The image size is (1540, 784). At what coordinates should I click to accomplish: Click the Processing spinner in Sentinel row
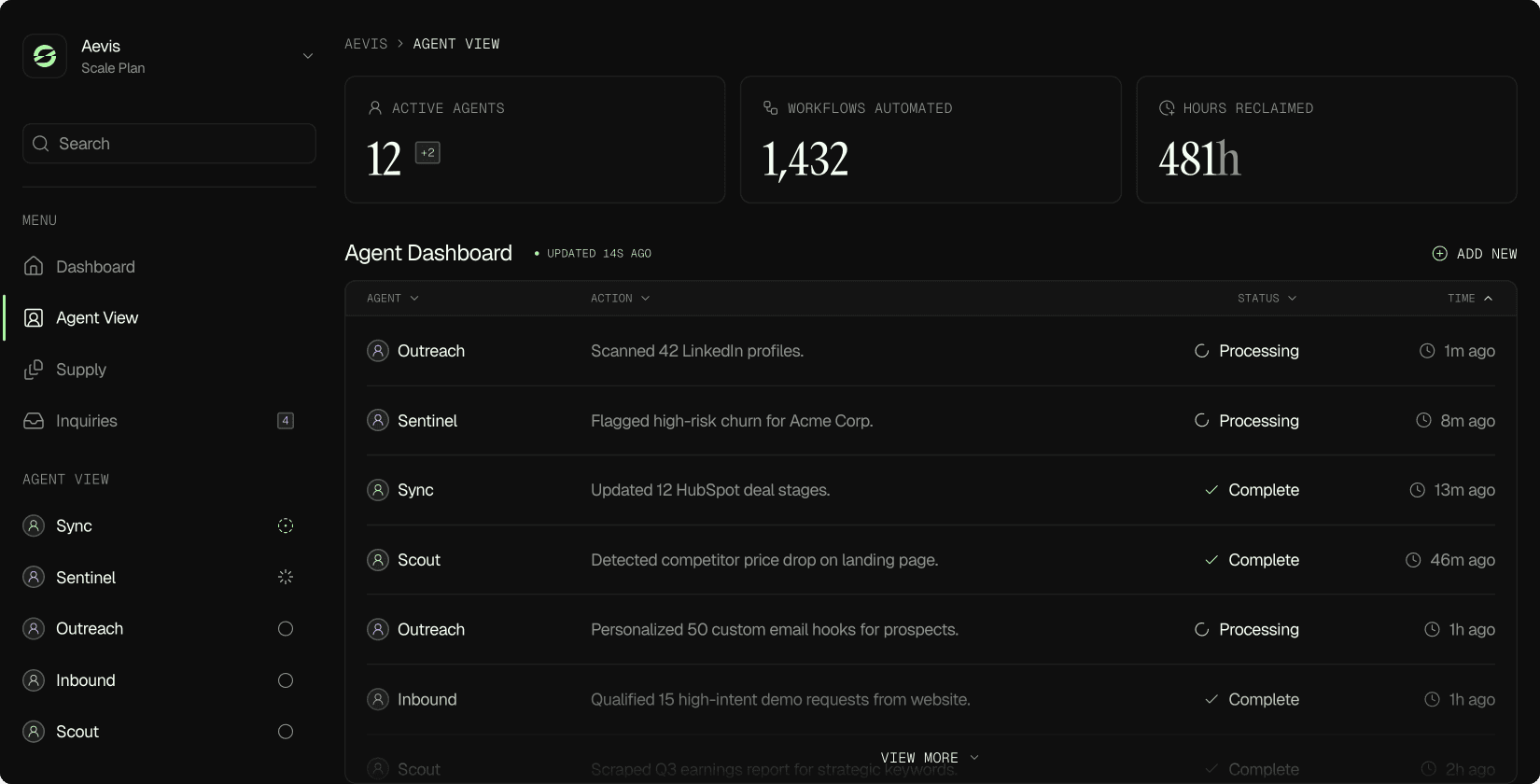click(x=1202, y=421)
